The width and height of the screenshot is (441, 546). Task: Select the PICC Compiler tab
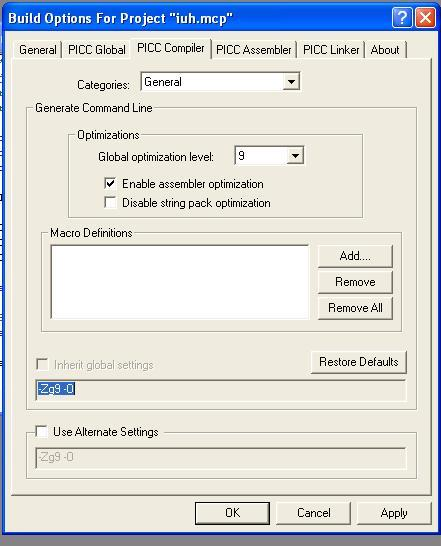(171, 48)
